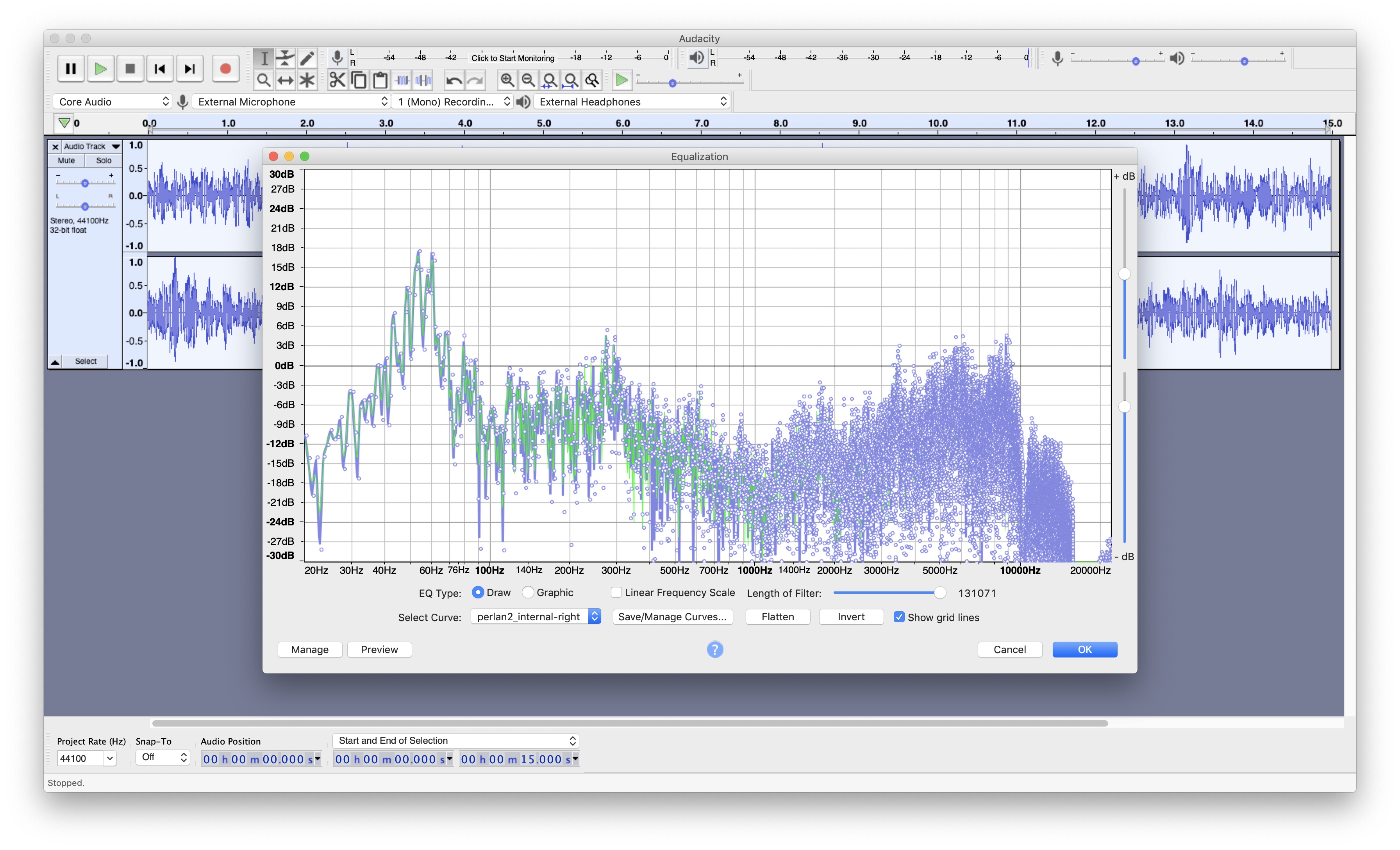Enable Linear Frequency Scale
The image size is (1400, 850).
pyautogui.click(x=617, y=592)
